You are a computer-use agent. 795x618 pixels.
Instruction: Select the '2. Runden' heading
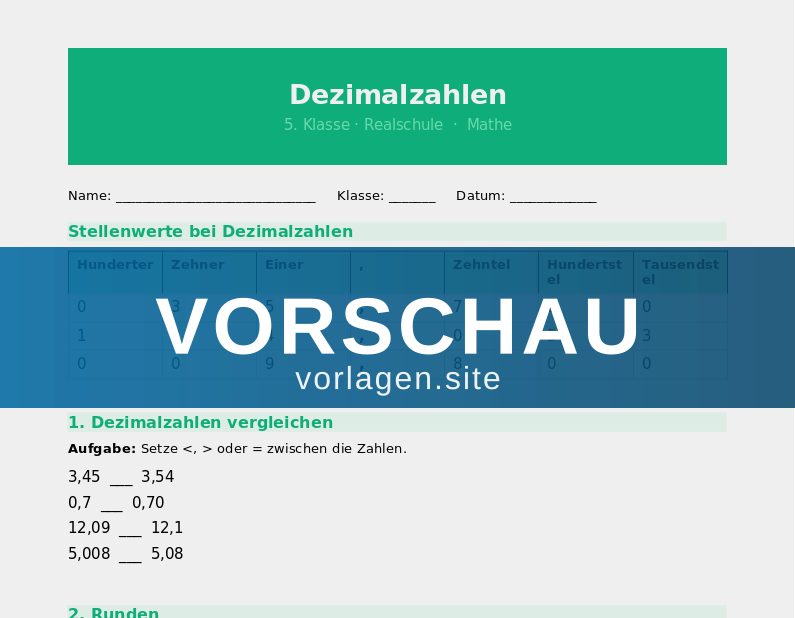pos(114,612)
